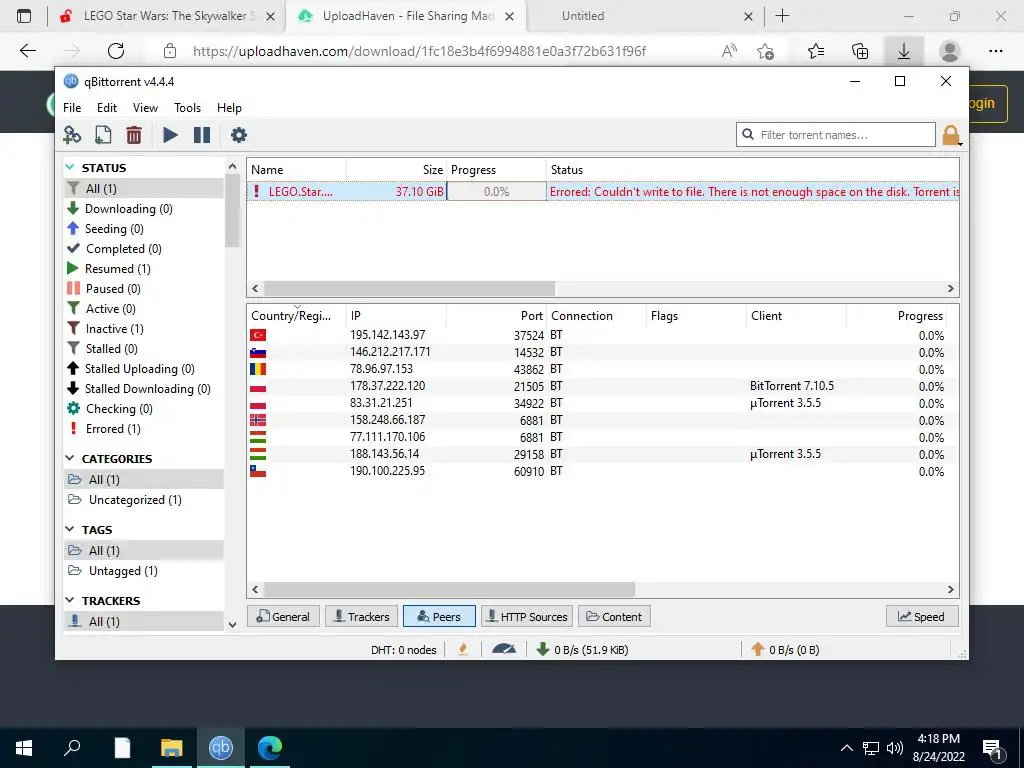Open the Tools menu
The height and width of the screenshot is (768, 1024).
(187, 108)
